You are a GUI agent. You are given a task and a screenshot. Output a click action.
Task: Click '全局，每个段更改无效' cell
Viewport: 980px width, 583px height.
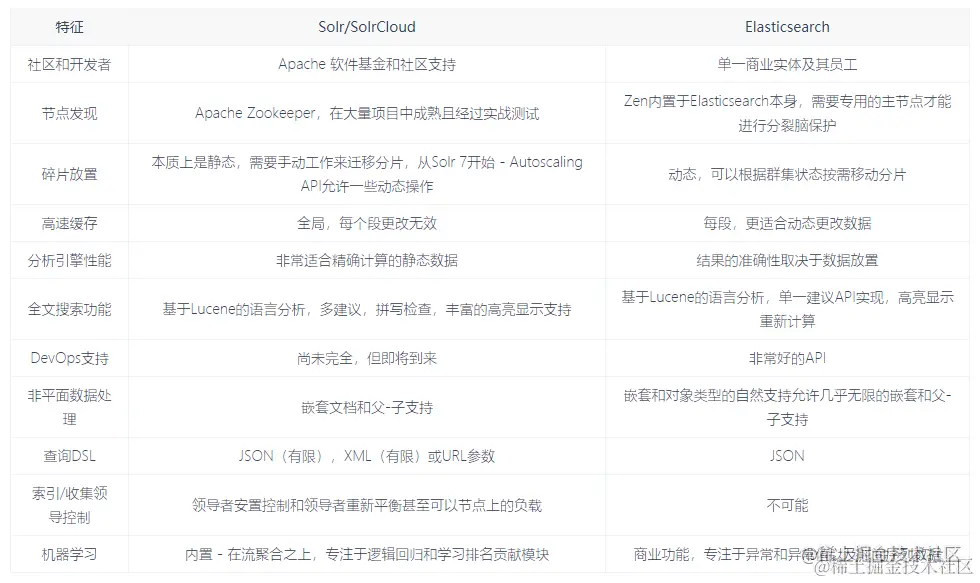pos(367,223)
